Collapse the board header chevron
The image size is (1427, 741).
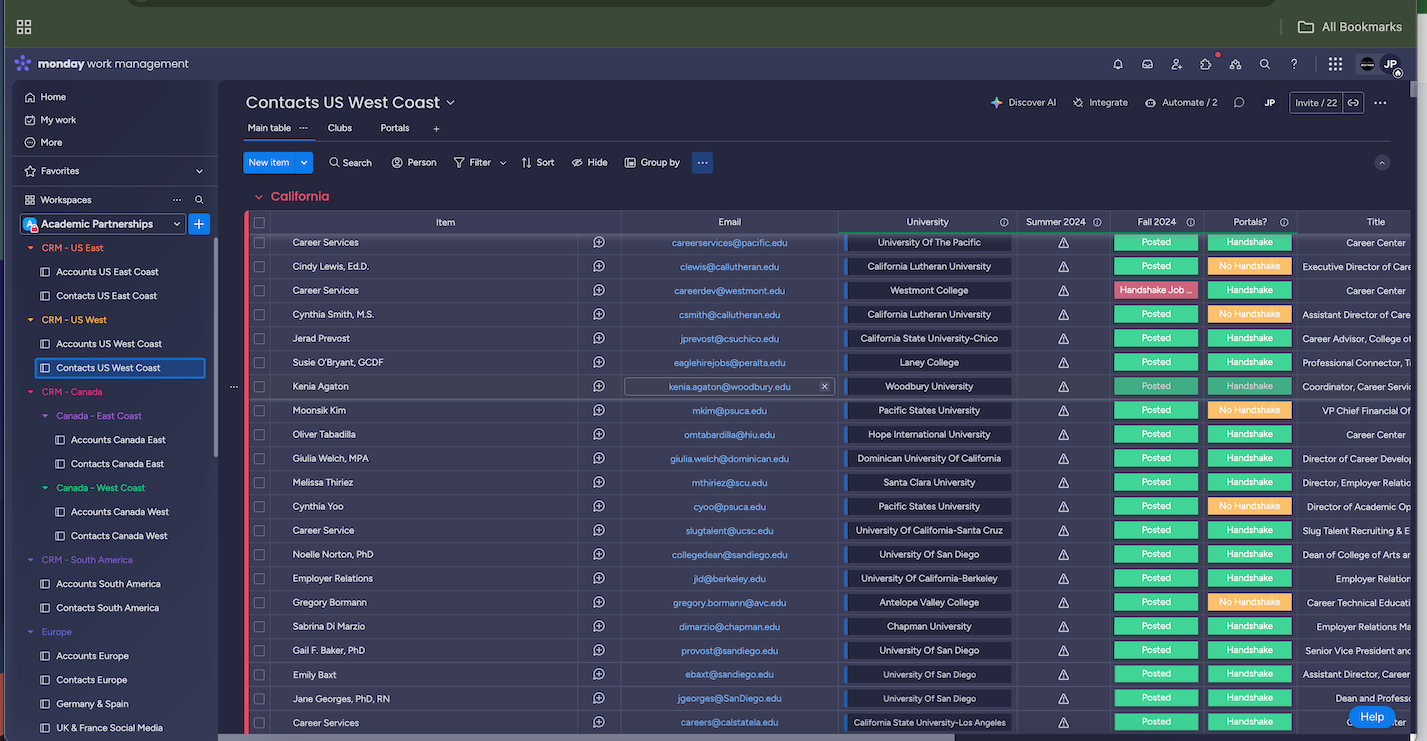(1381, 163)
